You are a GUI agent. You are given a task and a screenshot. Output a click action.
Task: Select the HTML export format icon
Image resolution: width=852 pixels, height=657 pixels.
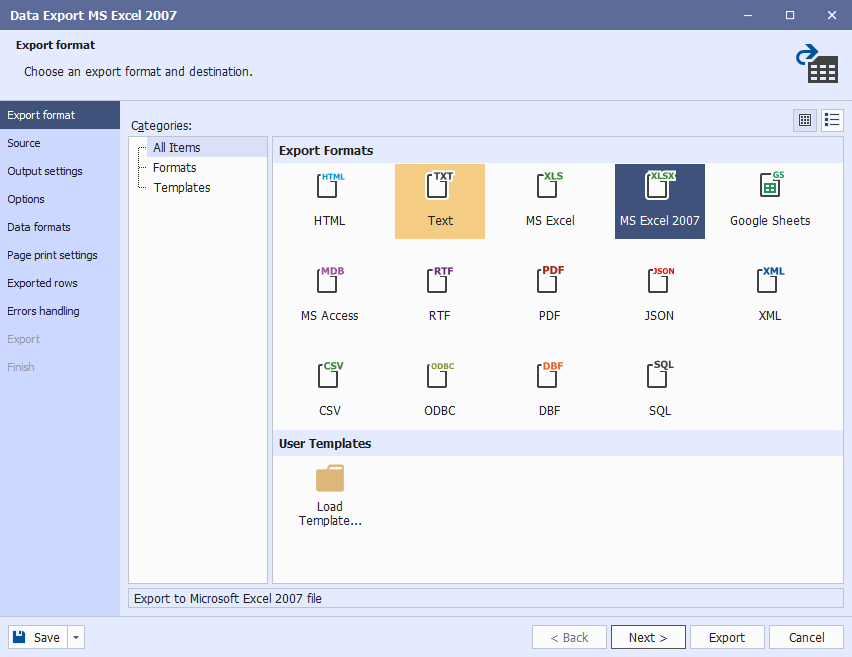(329, 201)
